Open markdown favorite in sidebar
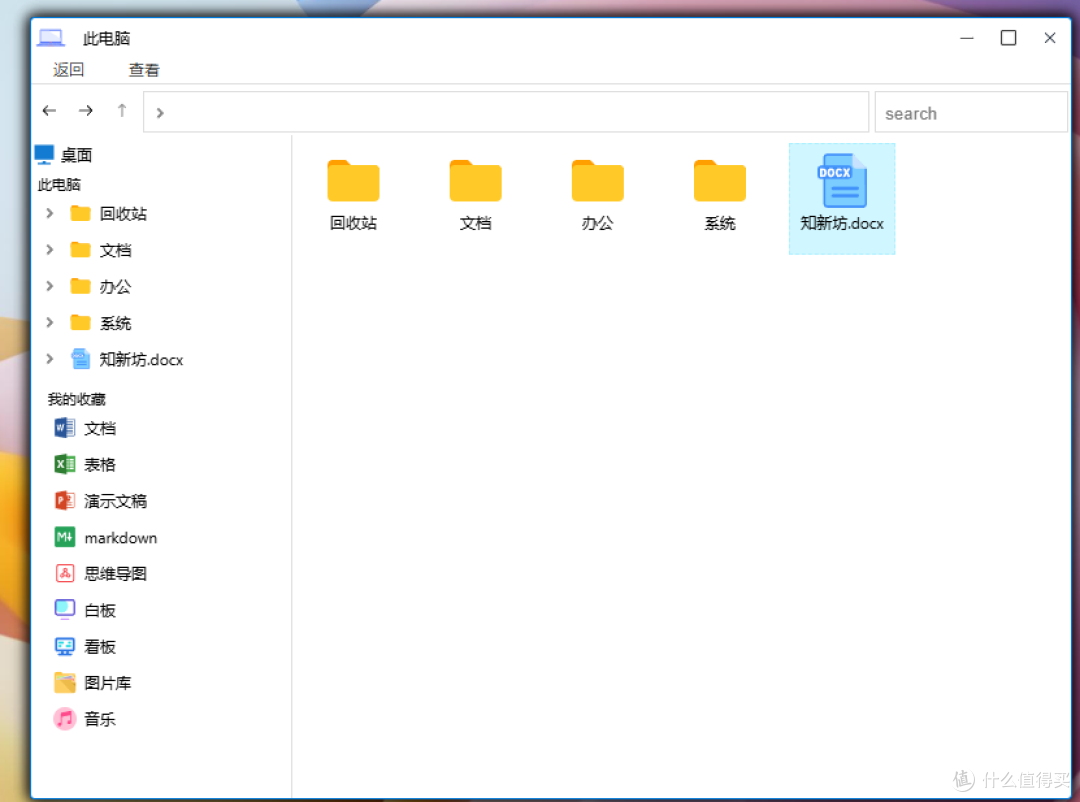 (x=106, y=537)
